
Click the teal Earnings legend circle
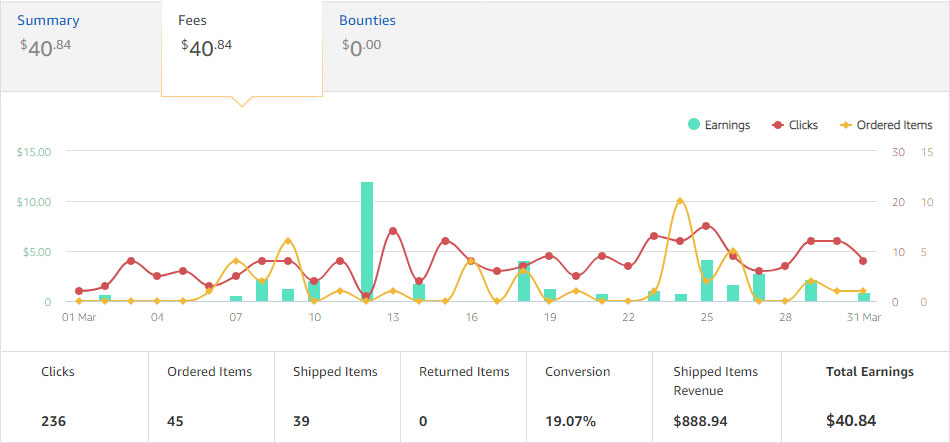coord(693,125)
